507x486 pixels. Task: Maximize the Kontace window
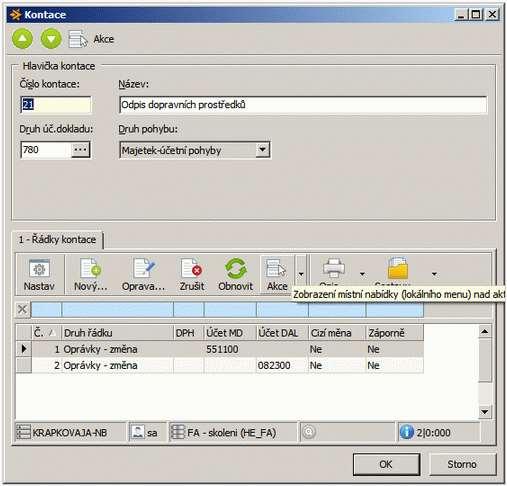476,14
